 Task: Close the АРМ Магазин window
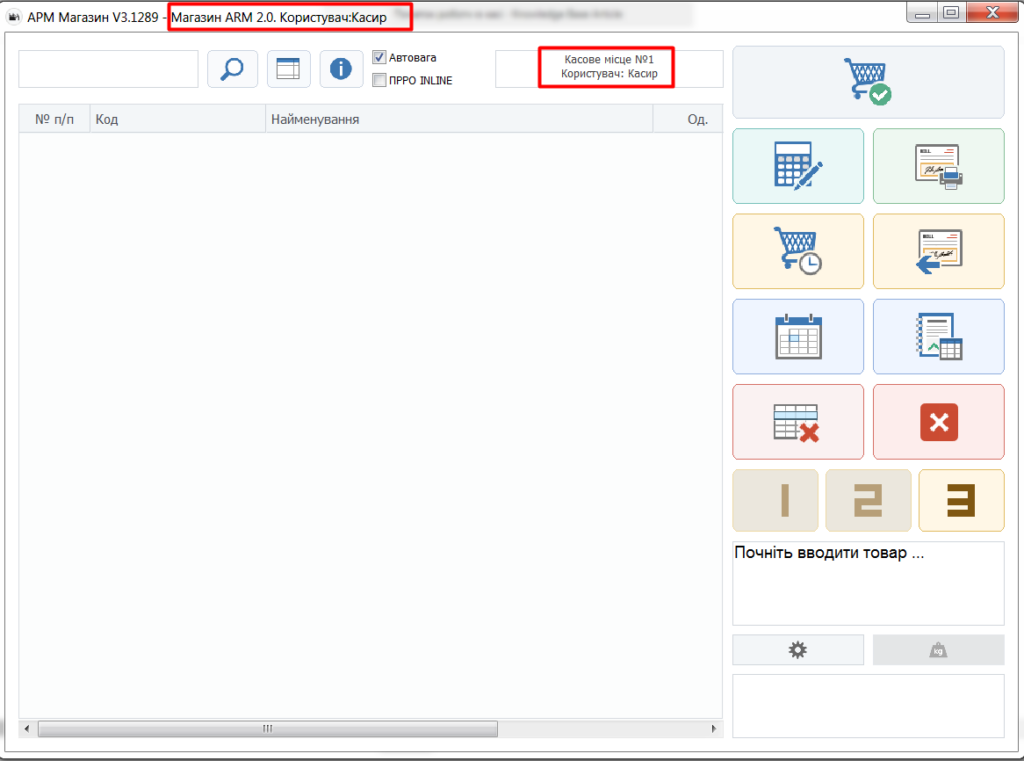point(992,13)
